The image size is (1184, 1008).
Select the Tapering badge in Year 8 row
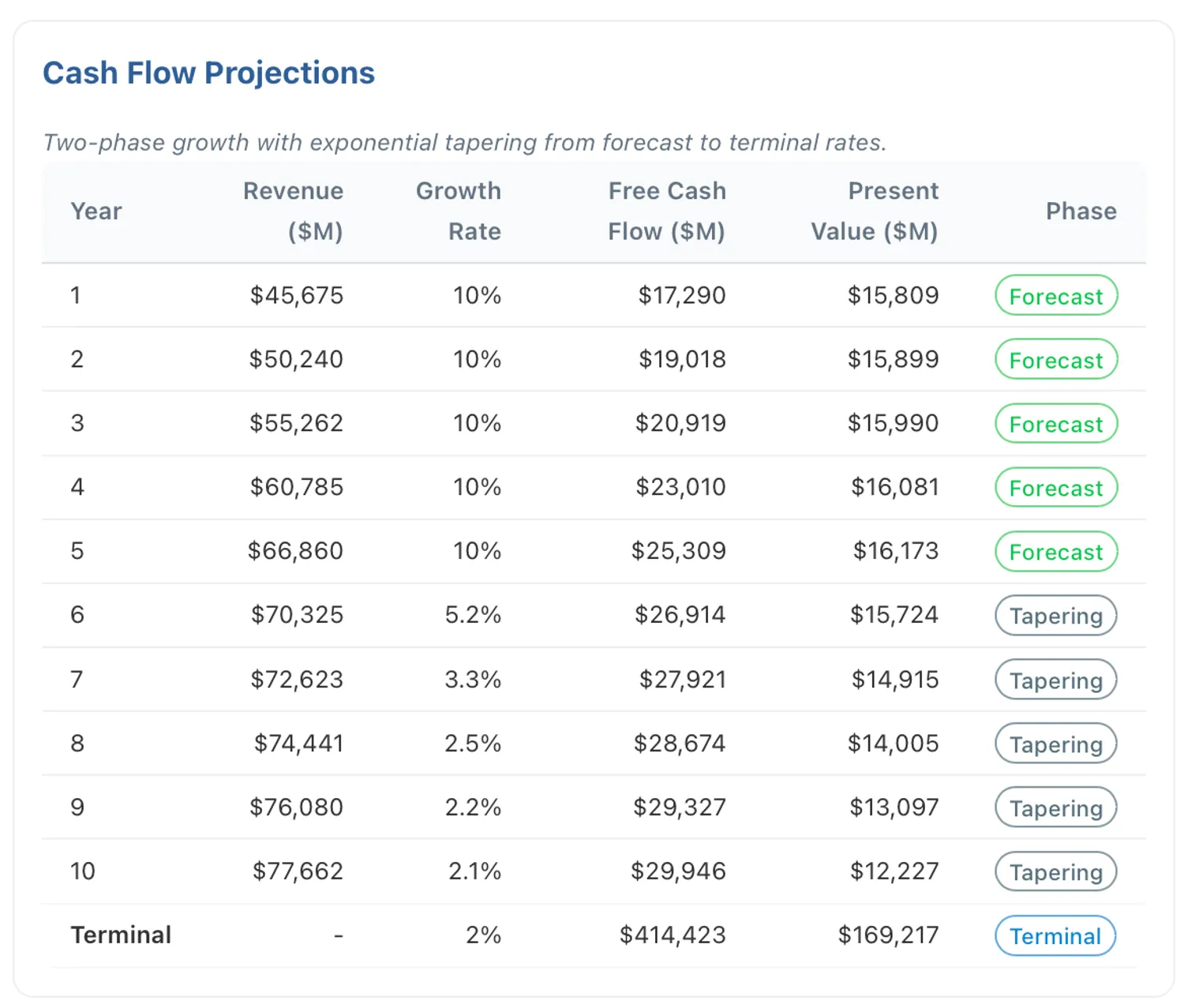[x=1056, y=744]
